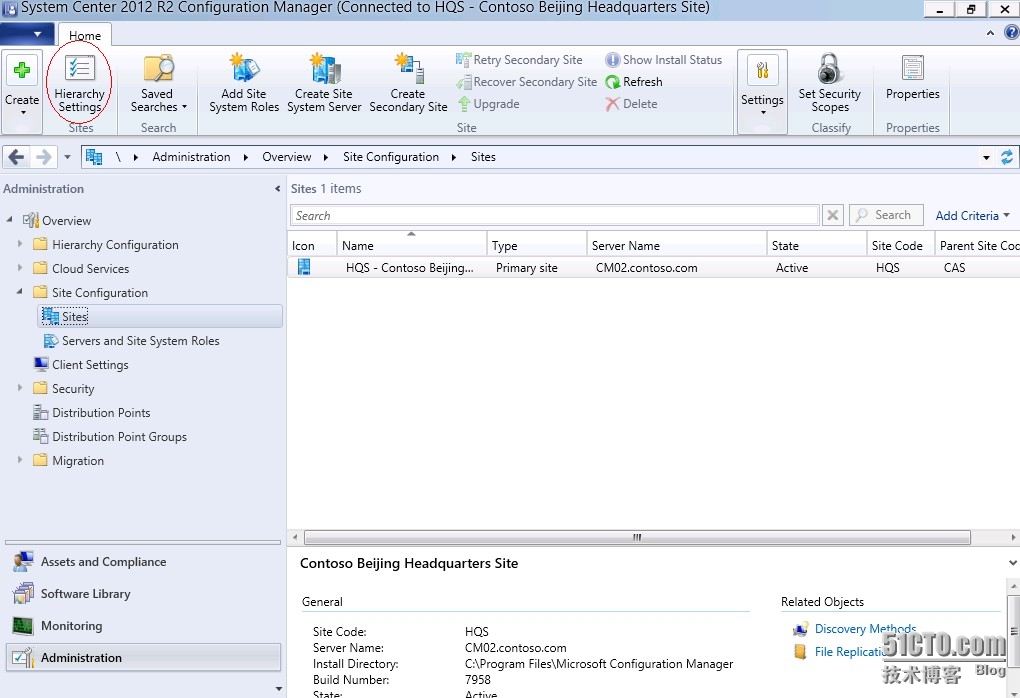Collapse the Administration navigation pane
Screen dimensions: 1020x698
click(x=278, y=189)
